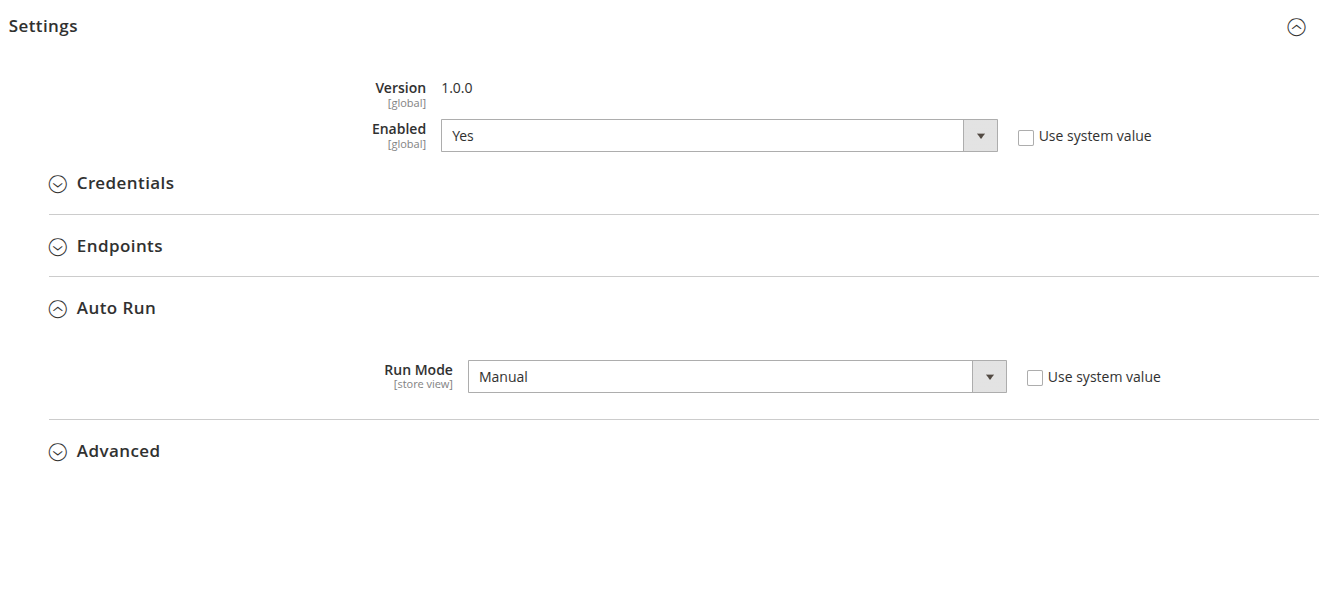
Task: Click the Run Mode dropdown arrow button
Action: [989, 377]
